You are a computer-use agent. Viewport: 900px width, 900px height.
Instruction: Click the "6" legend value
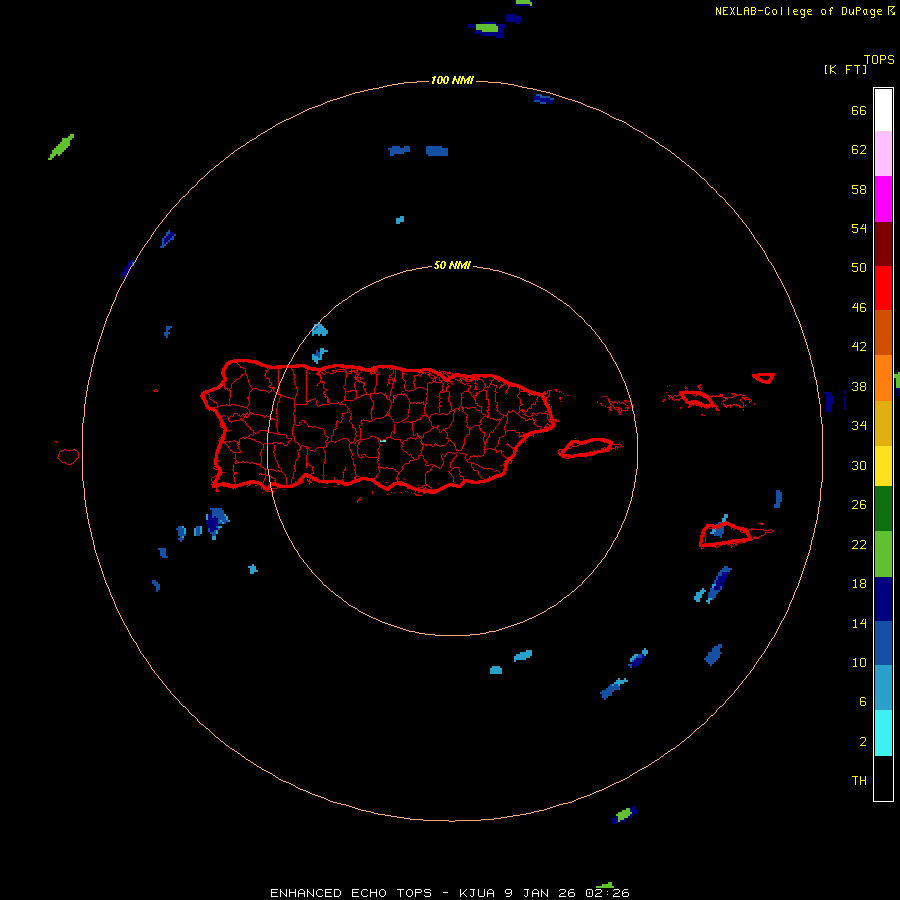pyautogui.click(x=863, y=702)
